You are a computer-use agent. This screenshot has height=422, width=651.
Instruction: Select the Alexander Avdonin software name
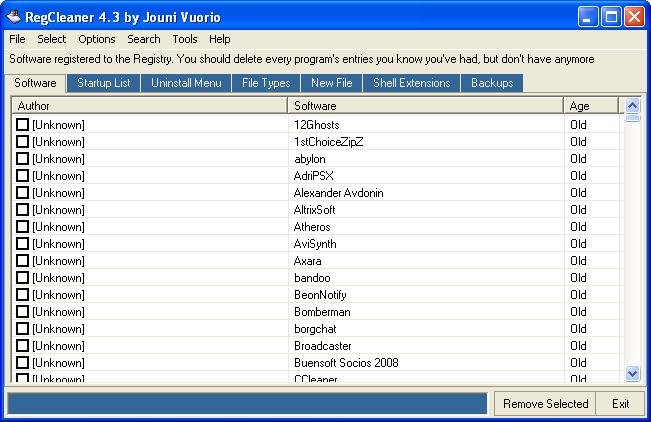pyautogui.click(x=338, y=193)
